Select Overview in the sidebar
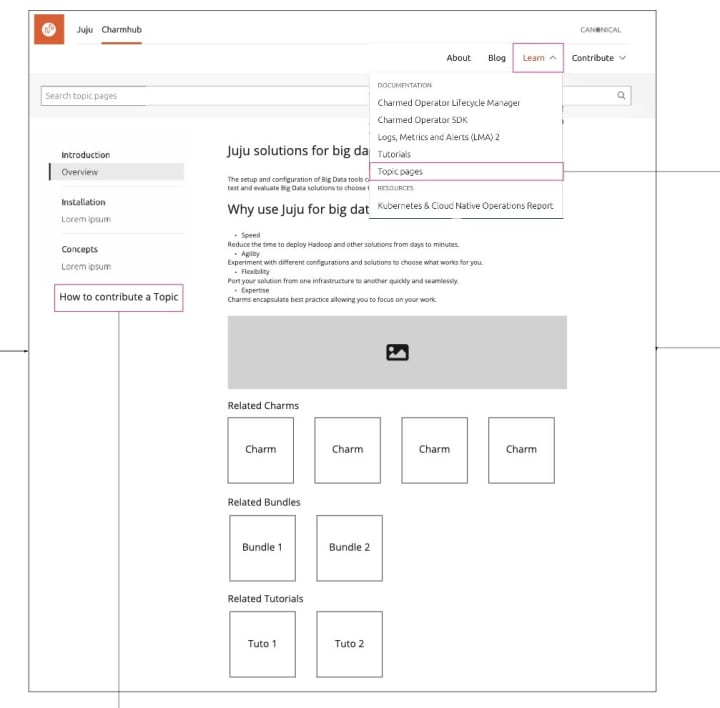720x708 pixels. (117, 172)
